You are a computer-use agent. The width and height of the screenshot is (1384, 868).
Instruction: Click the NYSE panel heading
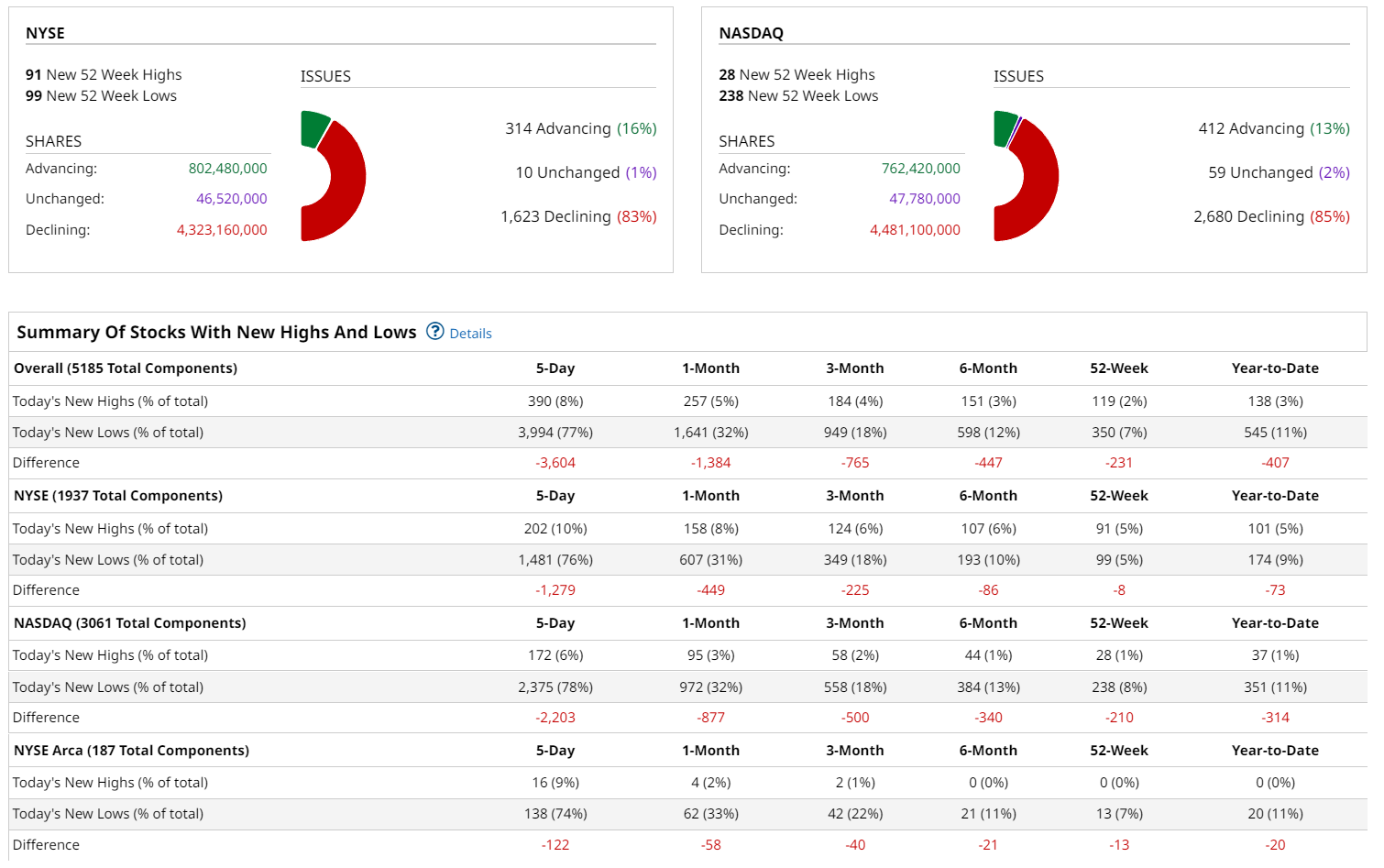click(45, 33)
